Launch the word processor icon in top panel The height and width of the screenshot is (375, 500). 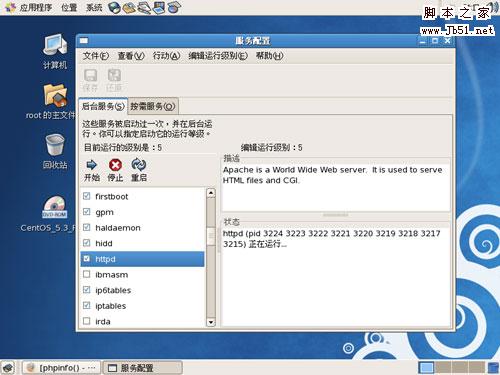click(x=144, y=7)
